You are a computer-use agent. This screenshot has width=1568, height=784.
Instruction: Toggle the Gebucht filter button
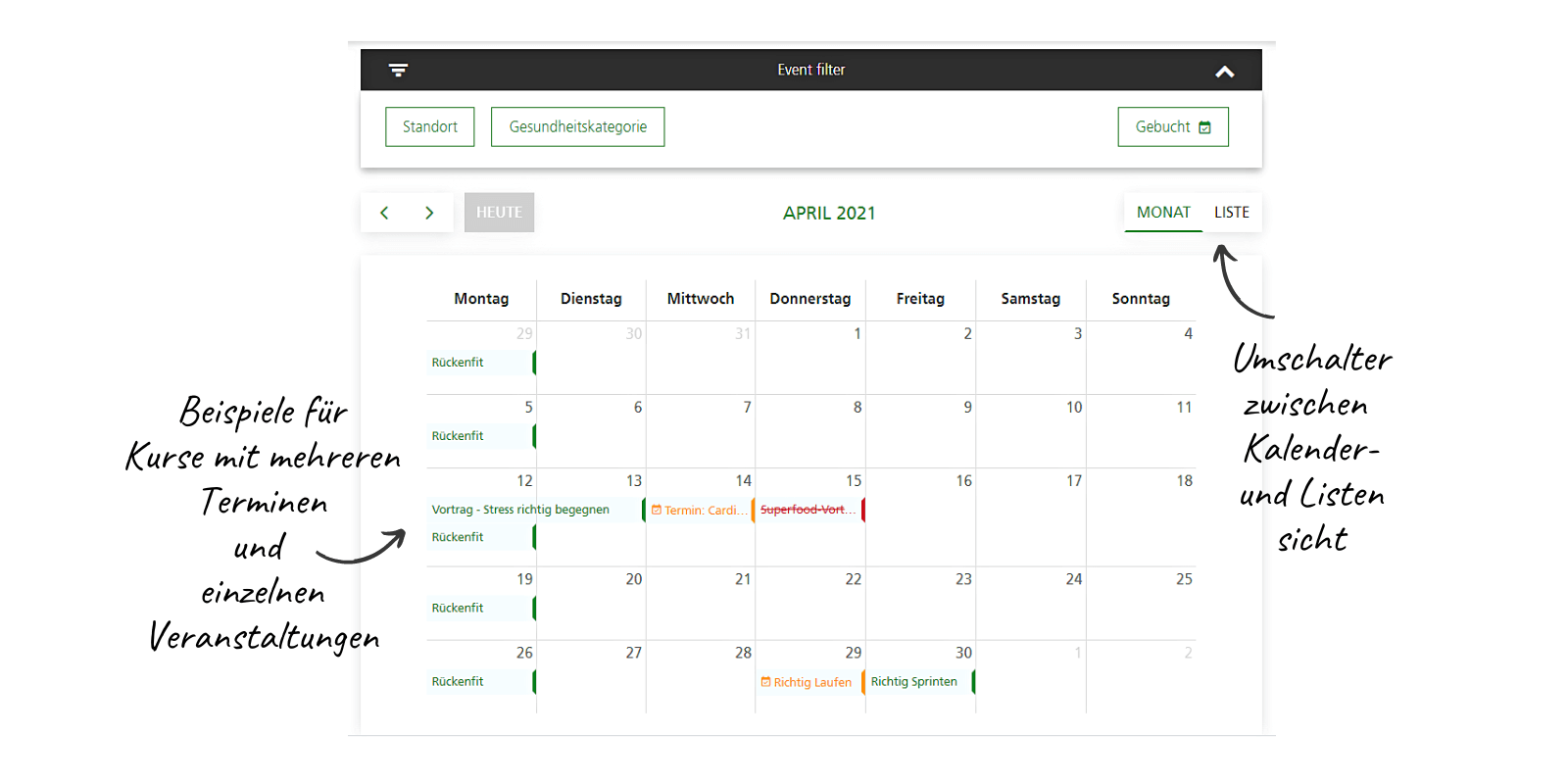pos(1173,126)
